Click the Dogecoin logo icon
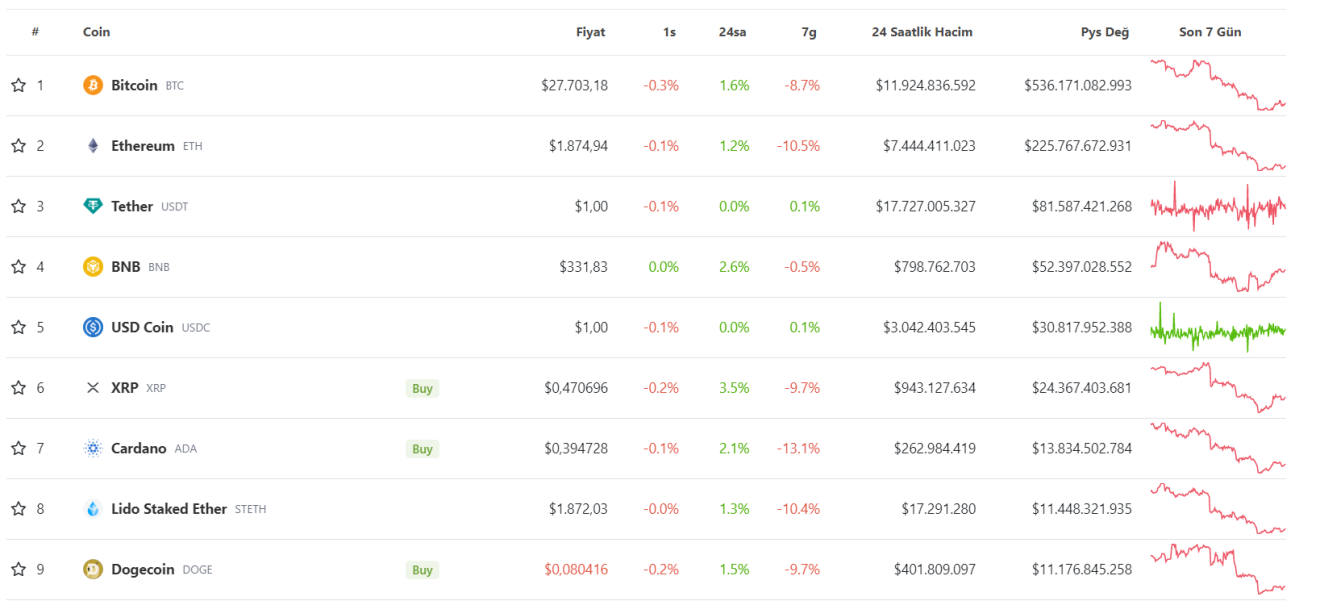This screenshot has height=601, width=1320. click(93, 570)
